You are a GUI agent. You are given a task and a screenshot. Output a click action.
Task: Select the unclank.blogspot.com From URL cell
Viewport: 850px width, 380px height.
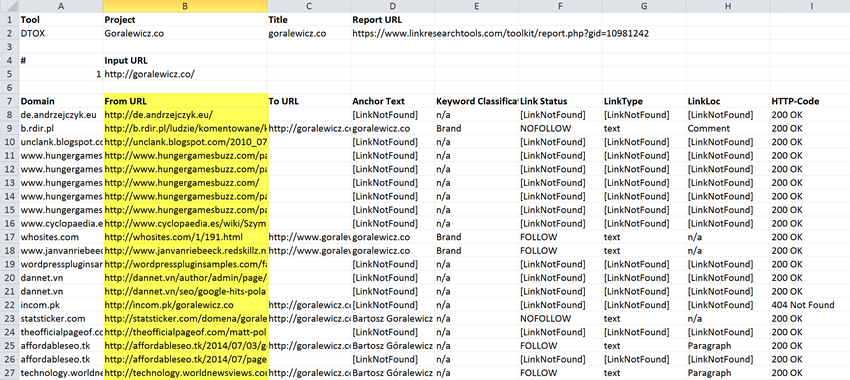point(185,142)
